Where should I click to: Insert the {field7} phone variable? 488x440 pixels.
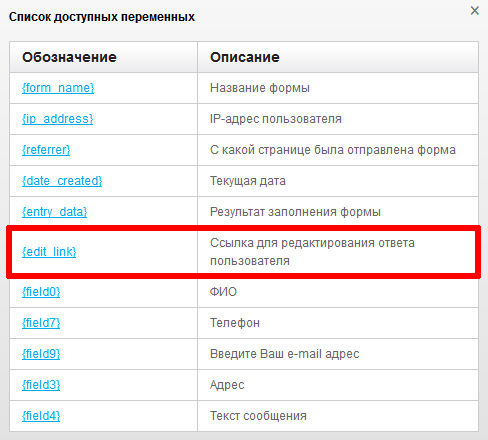(41, 323)
